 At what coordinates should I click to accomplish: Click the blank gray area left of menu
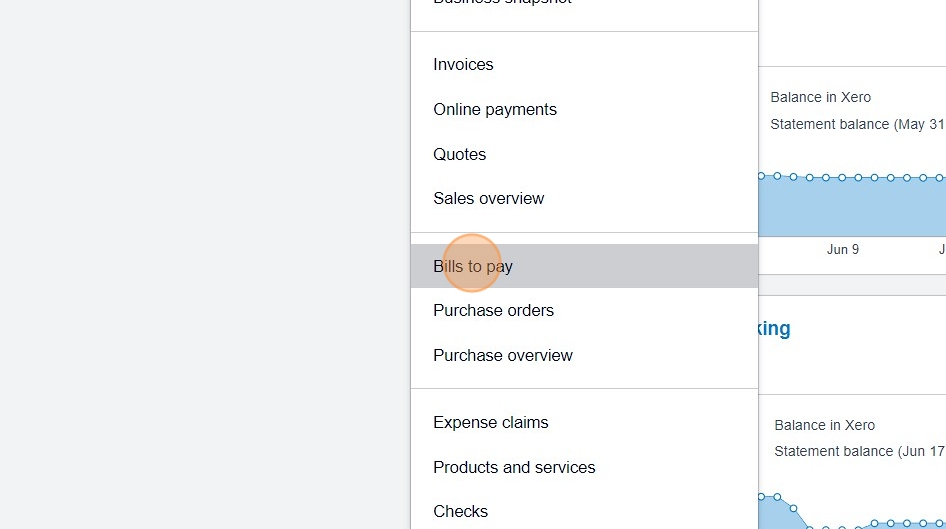[200, 260]
